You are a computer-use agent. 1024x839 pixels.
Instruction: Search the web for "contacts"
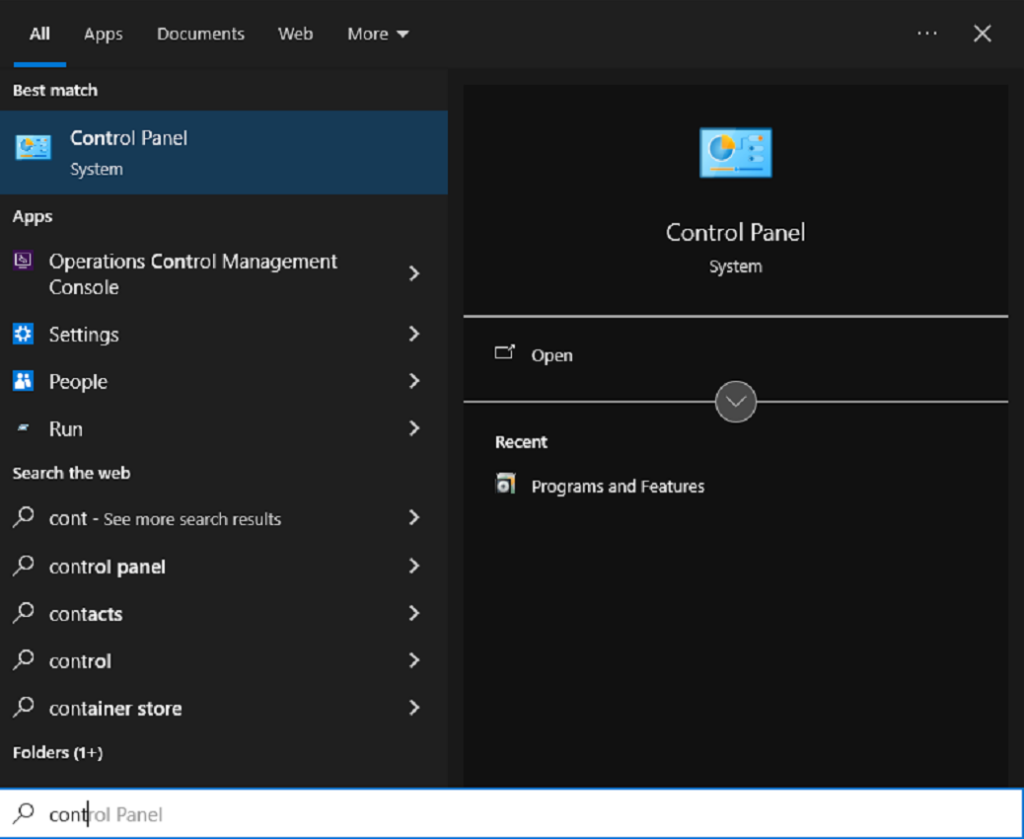click(x=86, y=614)
